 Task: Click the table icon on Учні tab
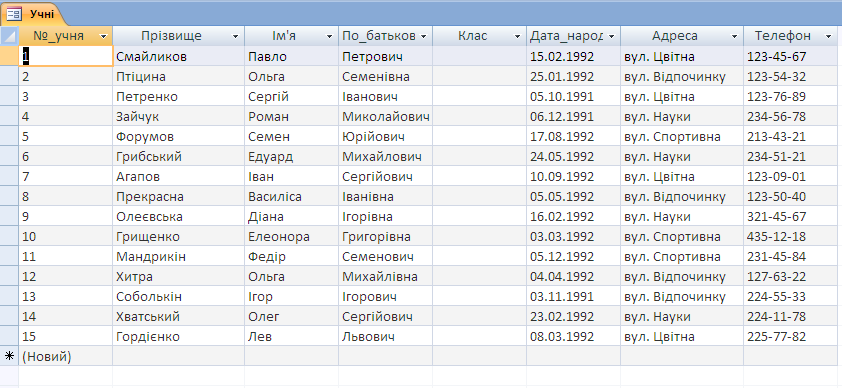click(x=13, y=13)
